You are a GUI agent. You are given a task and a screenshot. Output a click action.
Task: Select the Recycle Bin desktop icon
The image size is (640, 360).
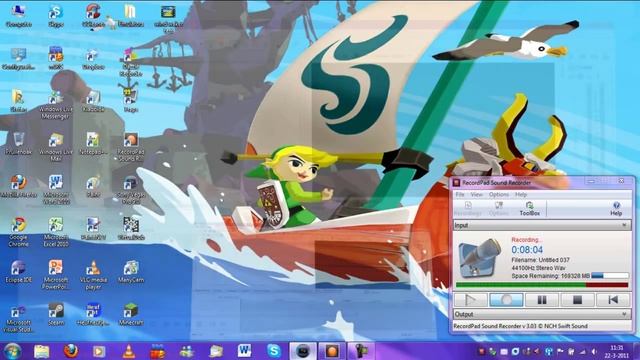point(18,144)
